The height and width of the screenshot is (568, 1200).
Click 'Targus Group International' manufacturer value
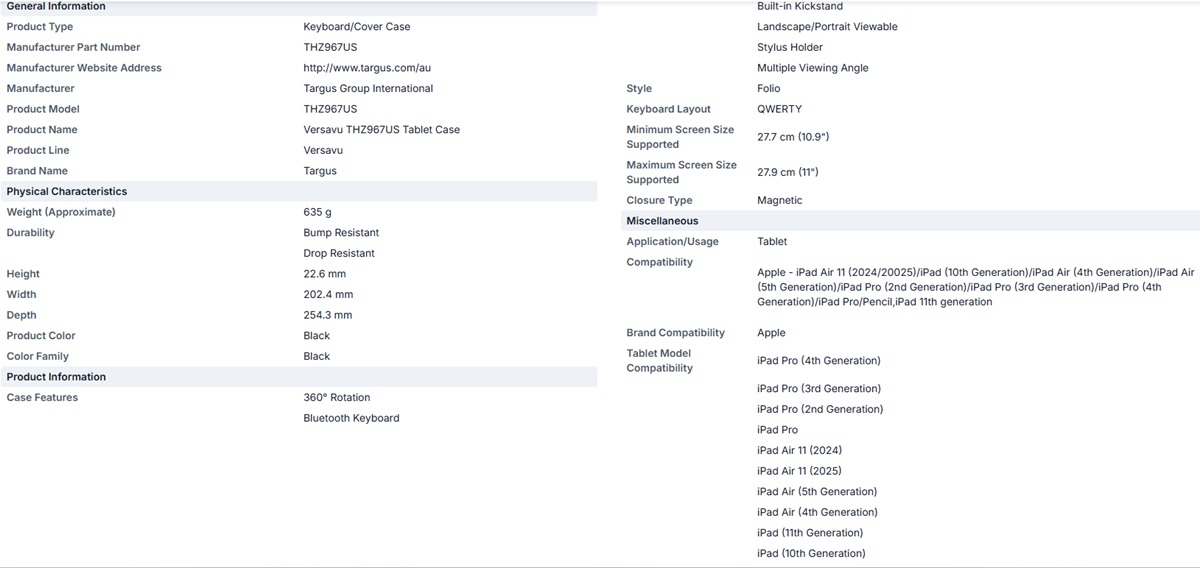tap(368, 88)
